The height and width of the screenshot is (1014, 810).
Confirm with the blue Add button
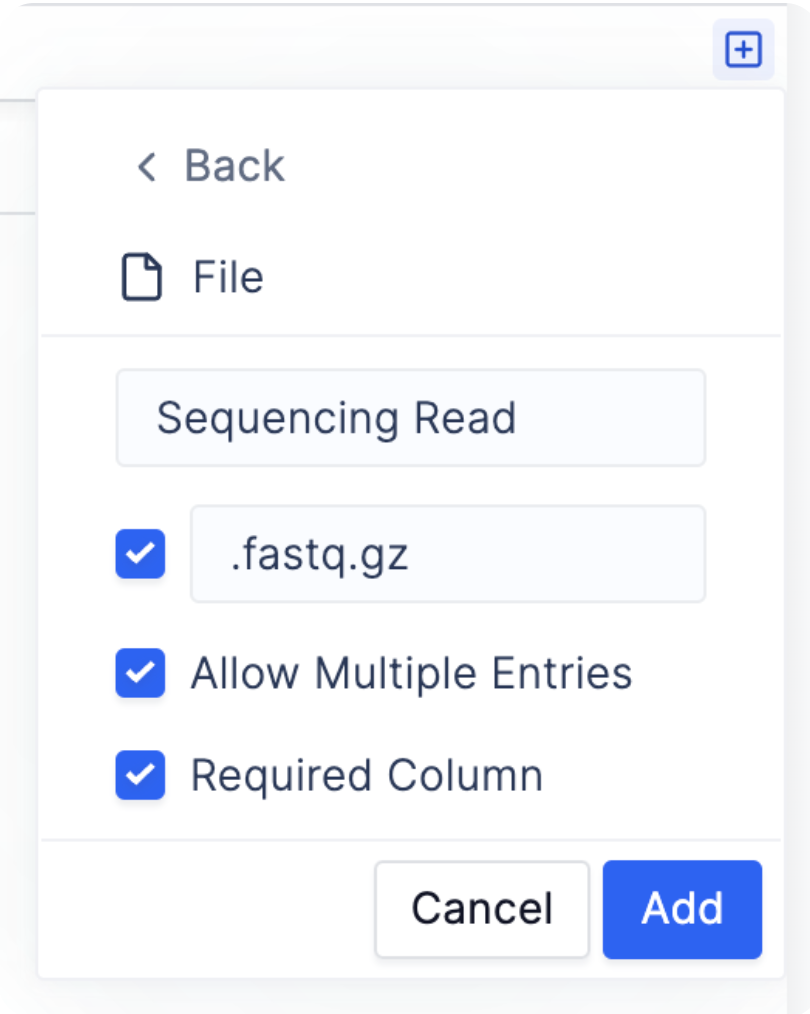682,909
